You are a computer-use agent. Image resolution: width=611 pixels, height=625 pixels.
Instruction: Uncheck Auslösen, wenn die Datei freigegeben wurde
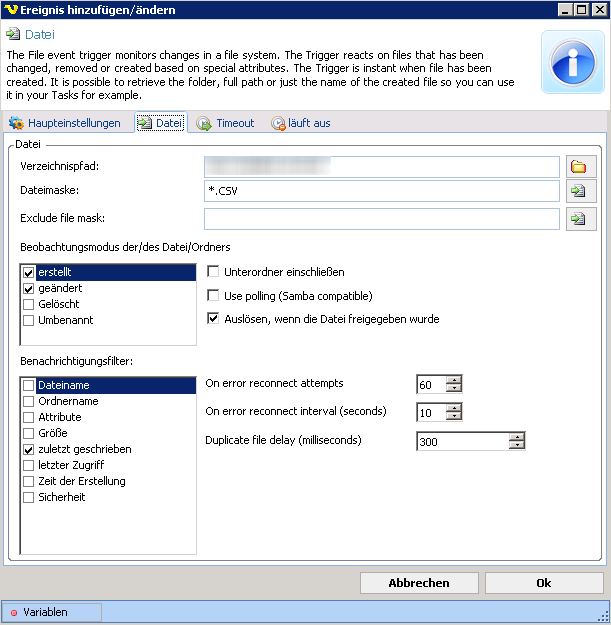[x=213, y=319]
